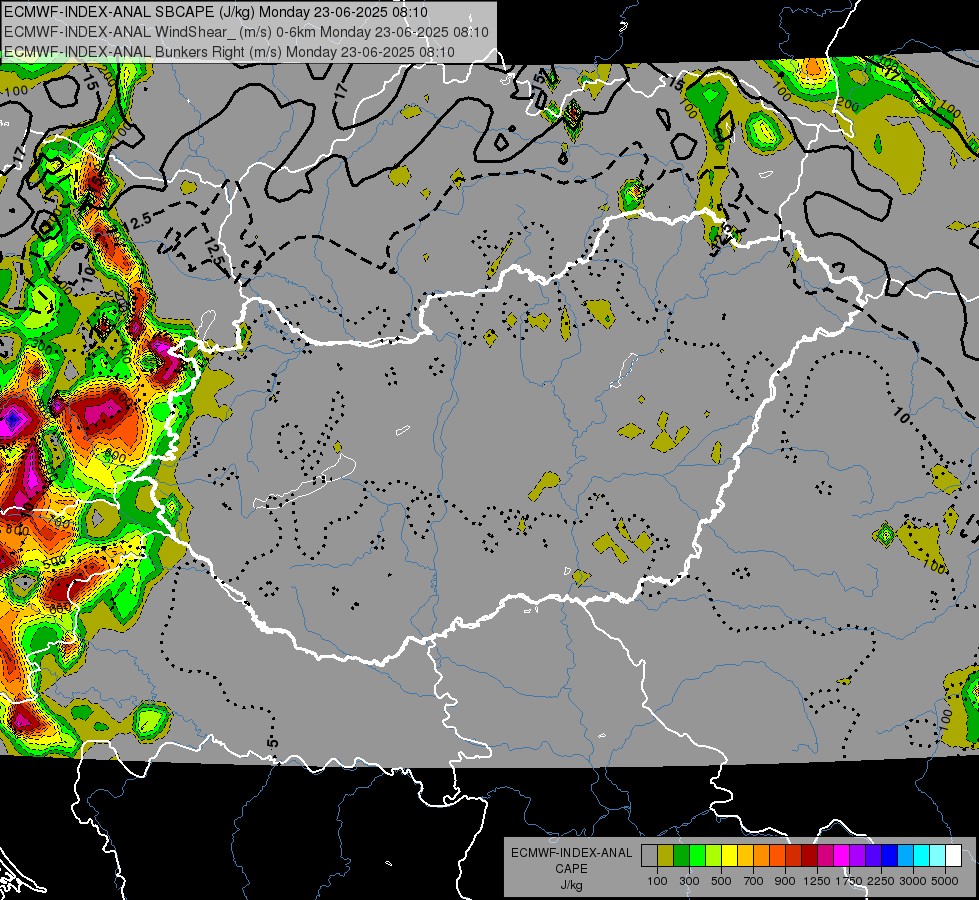Select the bright green legend swatch
The height and width of the screenshot is (900, 979).
697,855
